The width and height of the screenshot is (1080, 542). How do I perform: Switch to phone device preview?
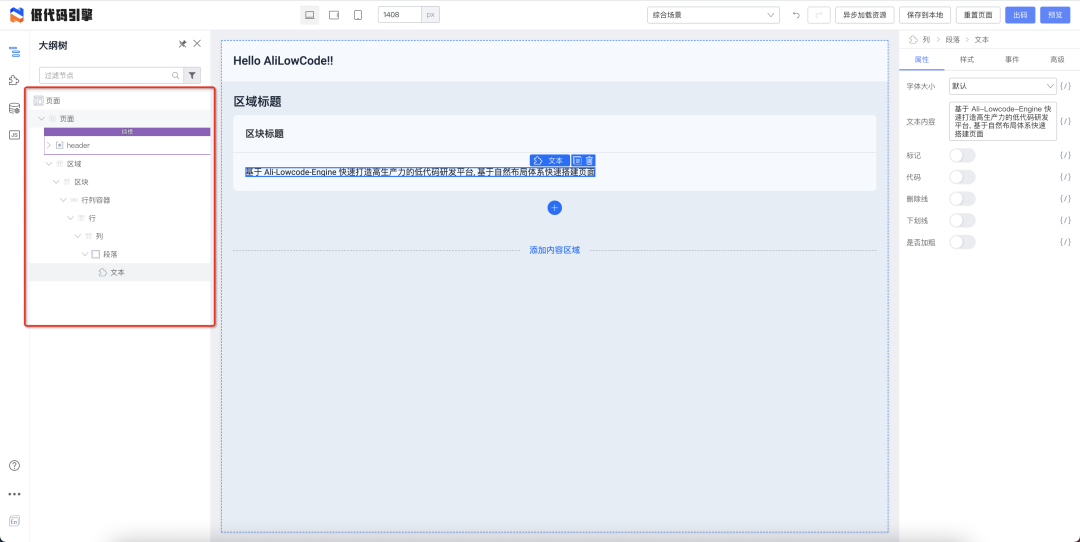tap(358, 15)
